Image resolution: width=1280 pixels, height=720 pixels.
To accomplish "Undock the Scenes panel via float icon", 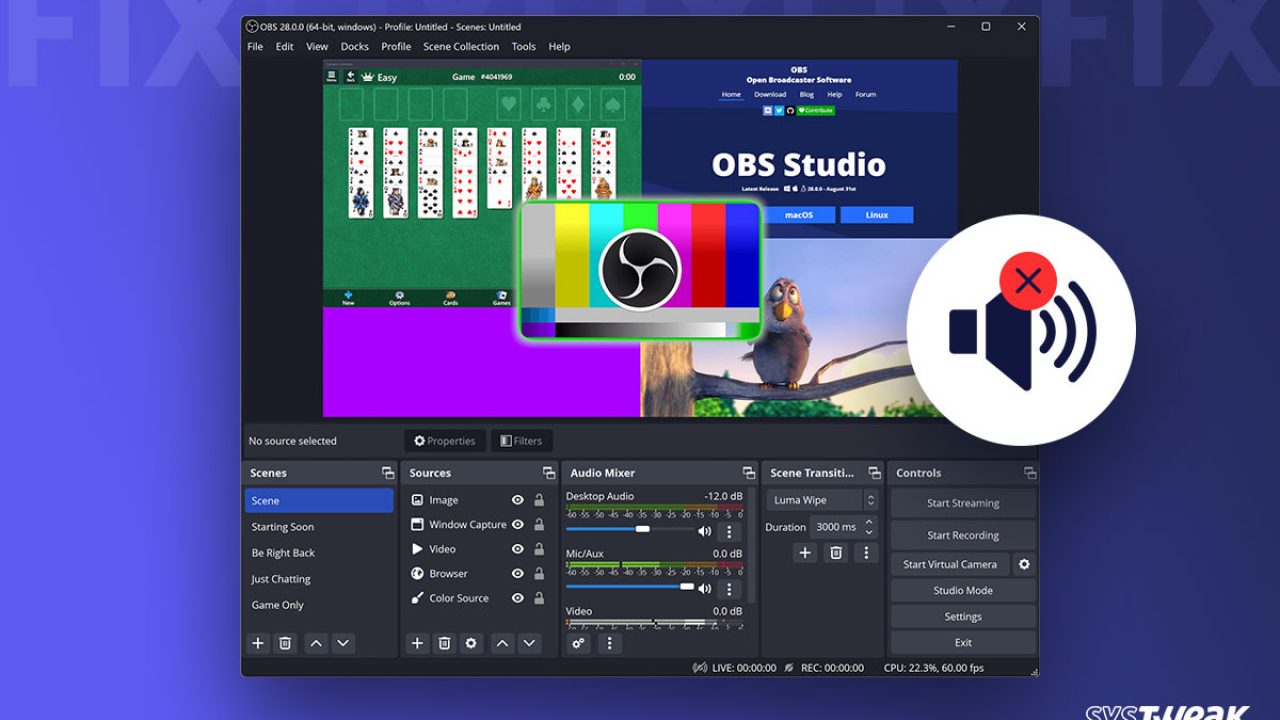I will [x=388, y=473].
